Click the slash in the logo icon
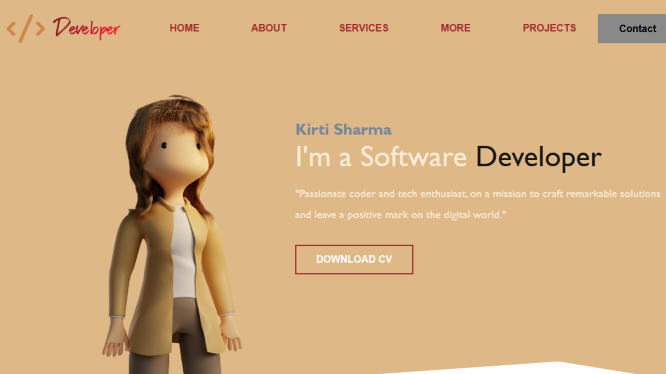The height and width of the screenshot is (374, 666). 26,28
